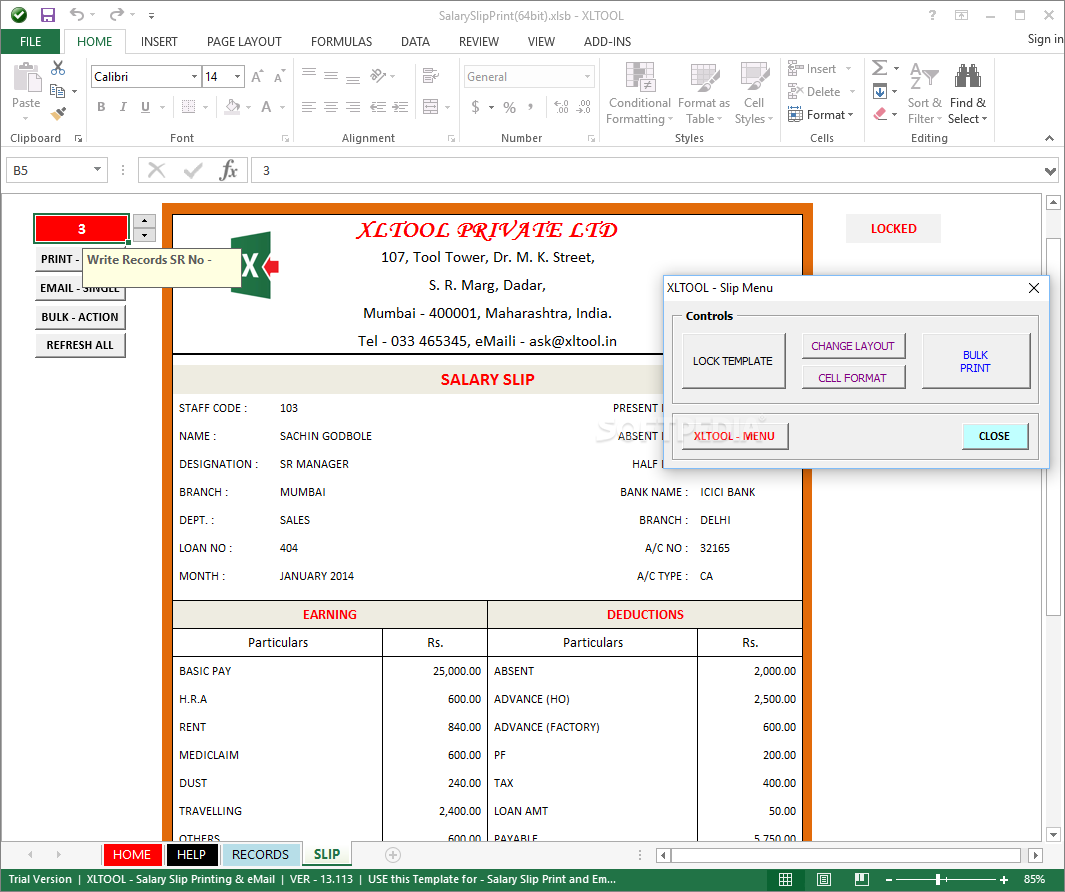Open the font size dropdown
The width and height of the screenshot is (1065, 892).
click(x=237, y=76)
